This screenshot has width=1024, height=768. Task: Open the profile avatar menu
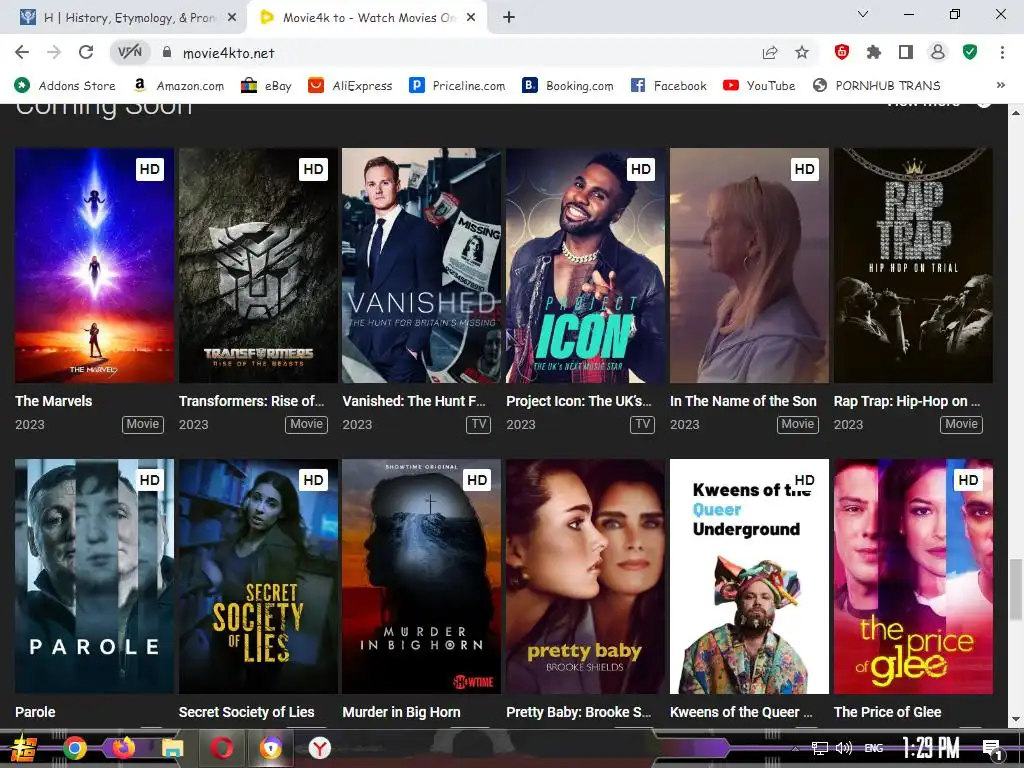[938, 52]
